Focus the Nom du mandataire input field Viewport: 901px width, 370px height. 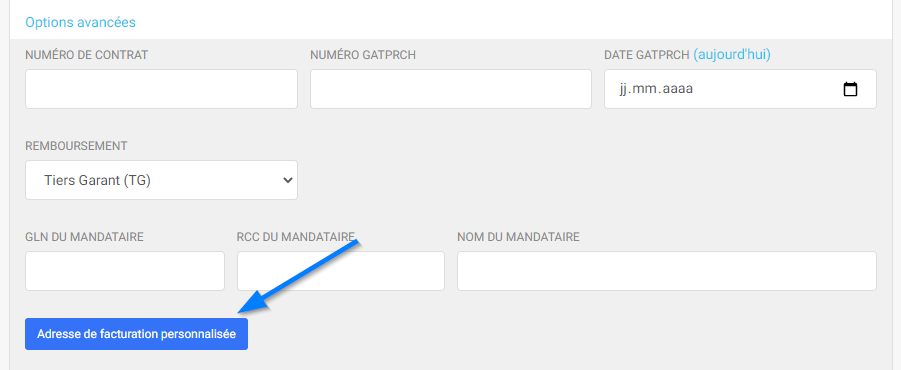tap(667, 271)
